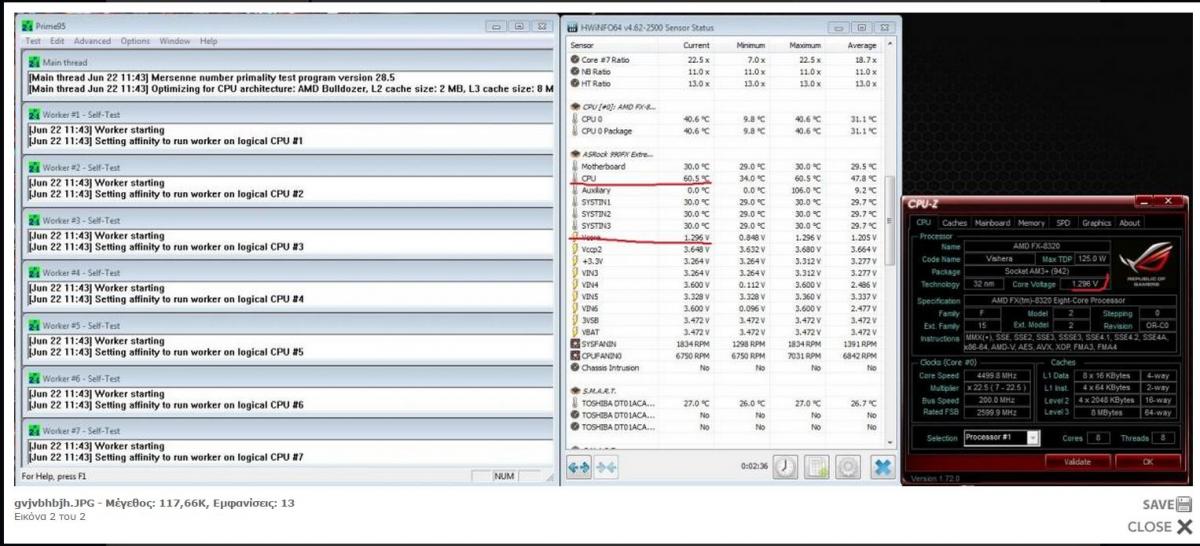1200x546 pixels.
Task: Click the Worker #4 Self-Test window icon
Action: pyautogui.click(x=35, y=273)
